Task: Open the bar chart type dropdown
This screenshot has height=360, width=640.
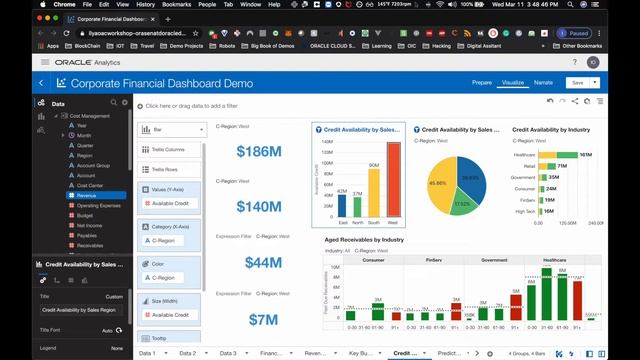Action: click(x=172, y=130)
